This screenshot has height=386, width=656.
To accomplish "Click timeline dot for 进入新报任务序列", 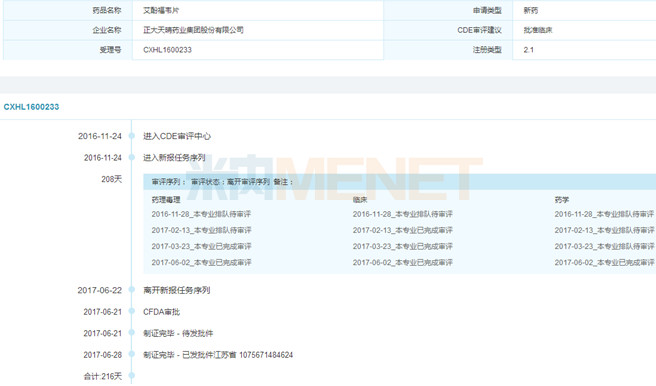I will tap(132, 158).
